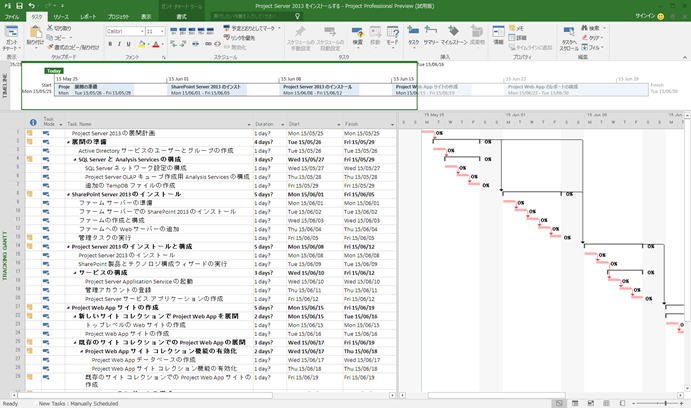Image resolution: width=691 pixels, height=408 pixels.
Task: Select the タスク (Task) ribbon tab
Action: (x=37, y=16)
